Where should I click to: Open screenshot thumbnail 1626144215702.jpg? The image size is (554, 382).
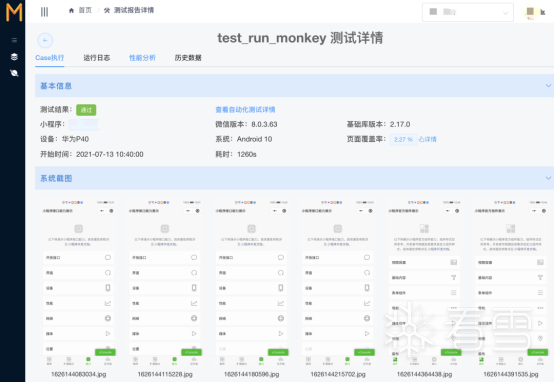(x=338, y=282)
